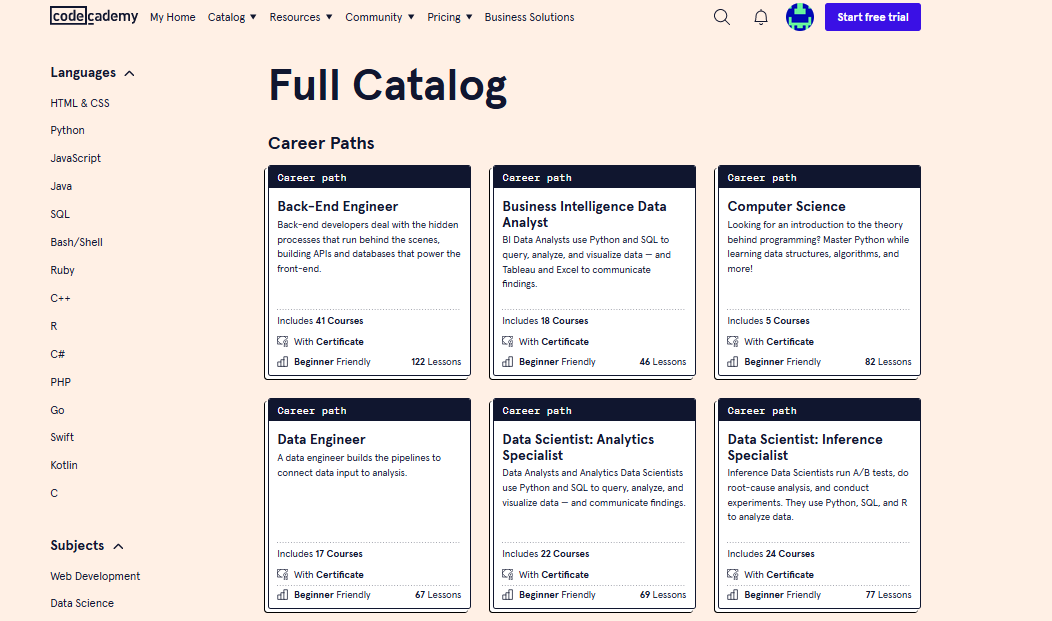Open the Pricing dropdown menu

450,17
